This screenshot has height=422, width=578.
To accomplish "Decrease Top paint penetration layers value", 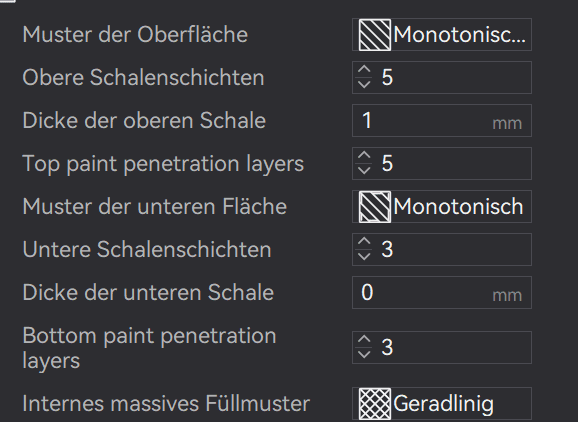I will point(364,170).
